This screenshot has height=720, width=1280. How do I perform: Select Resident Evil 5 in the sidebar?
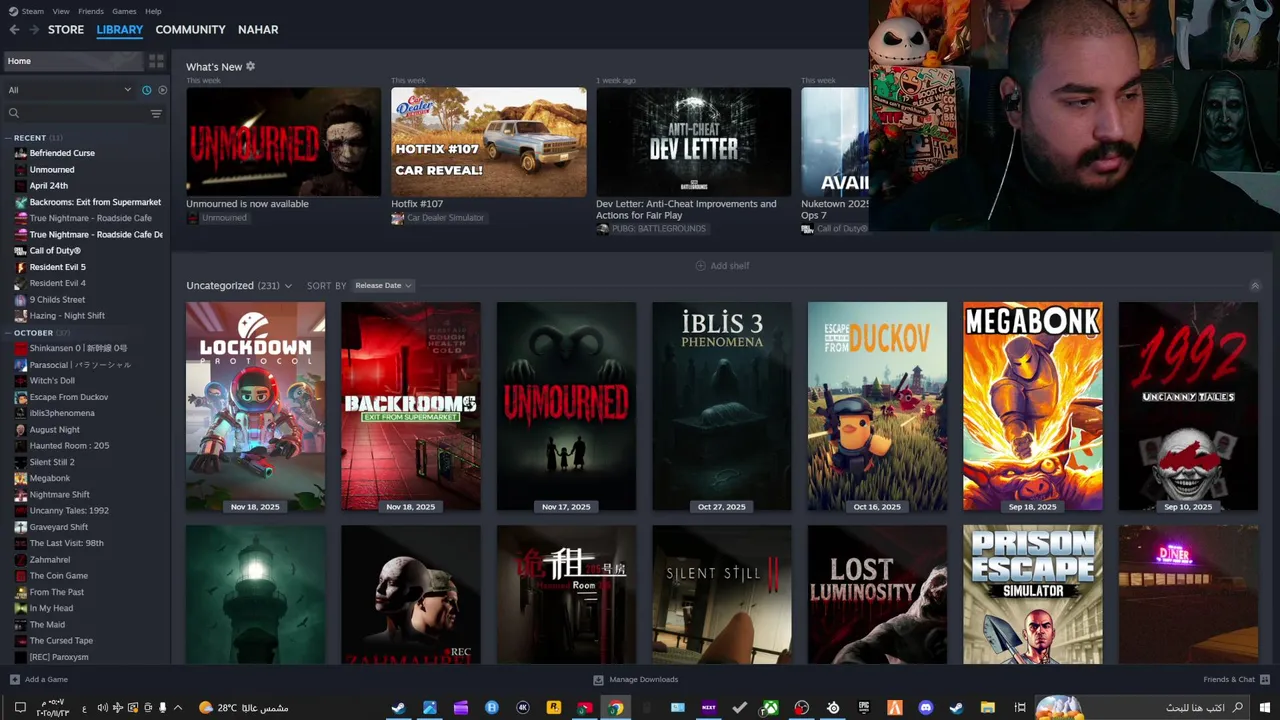57,267
